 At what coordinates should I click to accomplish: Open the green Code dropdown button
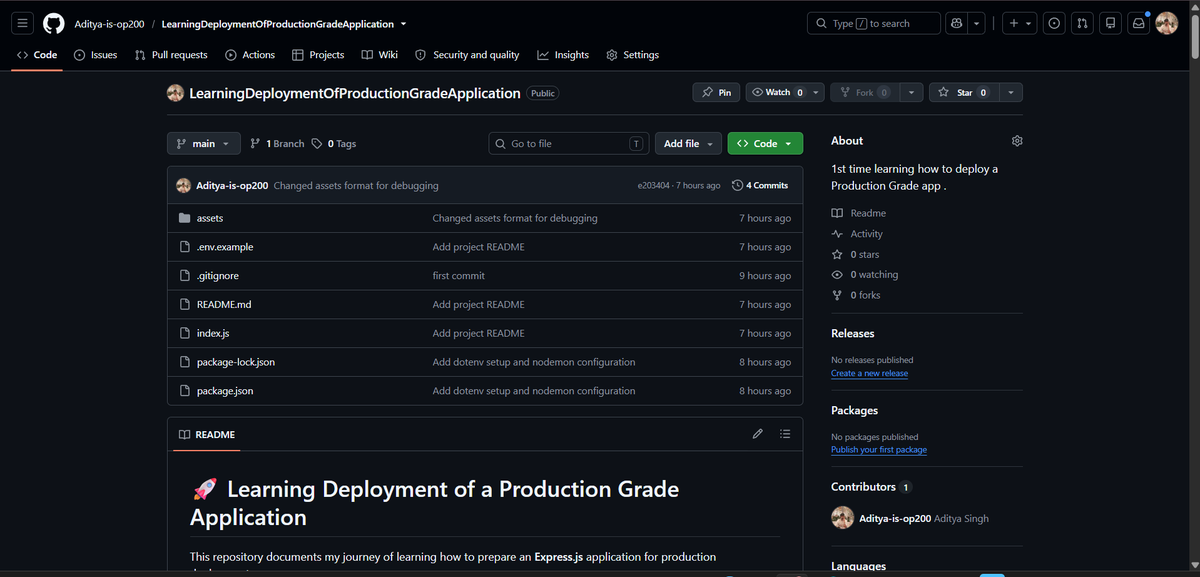(x=765, y=144)
